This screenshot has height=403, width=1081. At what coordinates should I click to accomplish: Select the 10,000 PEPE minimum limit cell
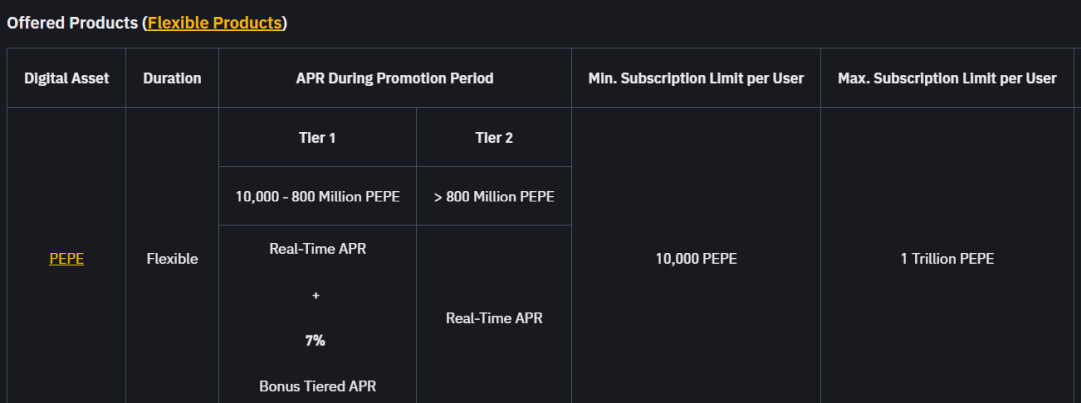tap(696, 259)
